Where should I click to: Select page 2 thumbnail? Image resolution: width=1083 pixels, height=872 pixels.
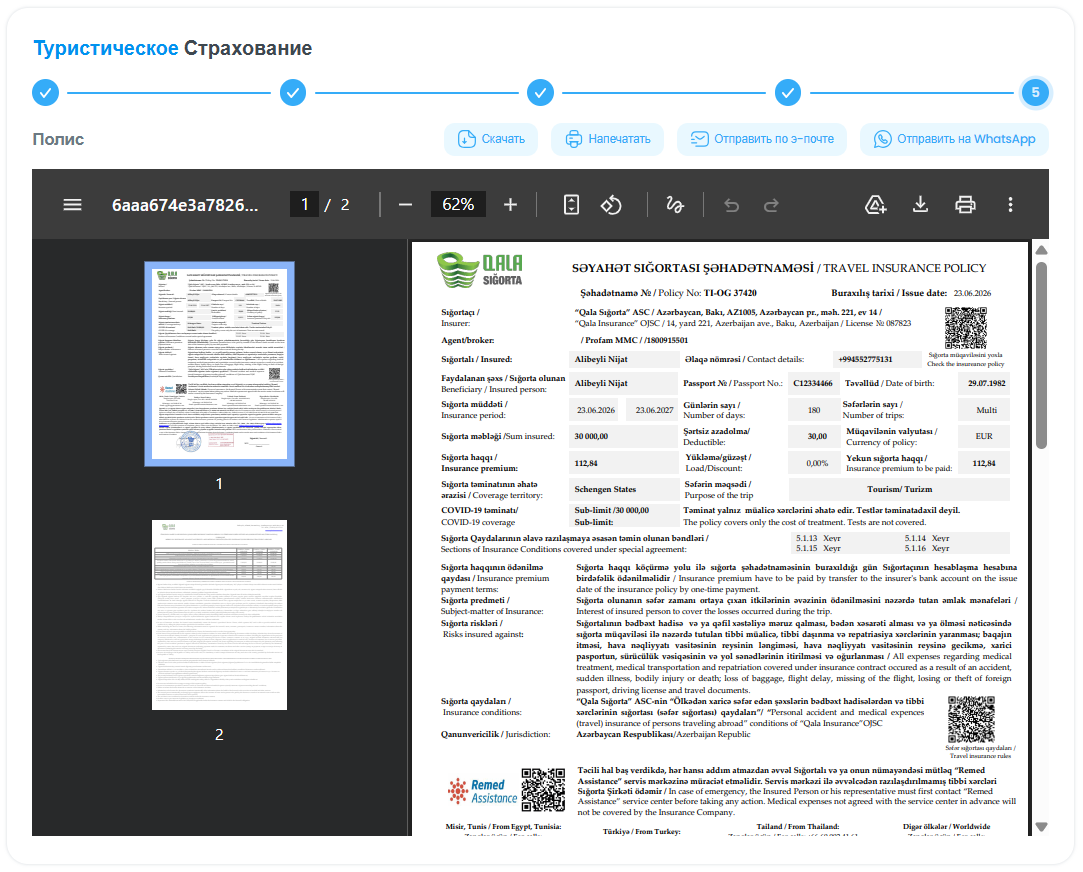[220, 614]
